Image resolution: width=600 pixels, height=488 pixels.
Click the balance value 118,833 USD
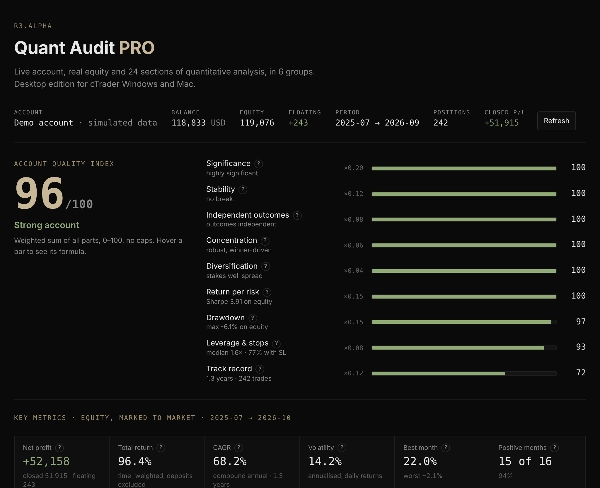point(198,123)
